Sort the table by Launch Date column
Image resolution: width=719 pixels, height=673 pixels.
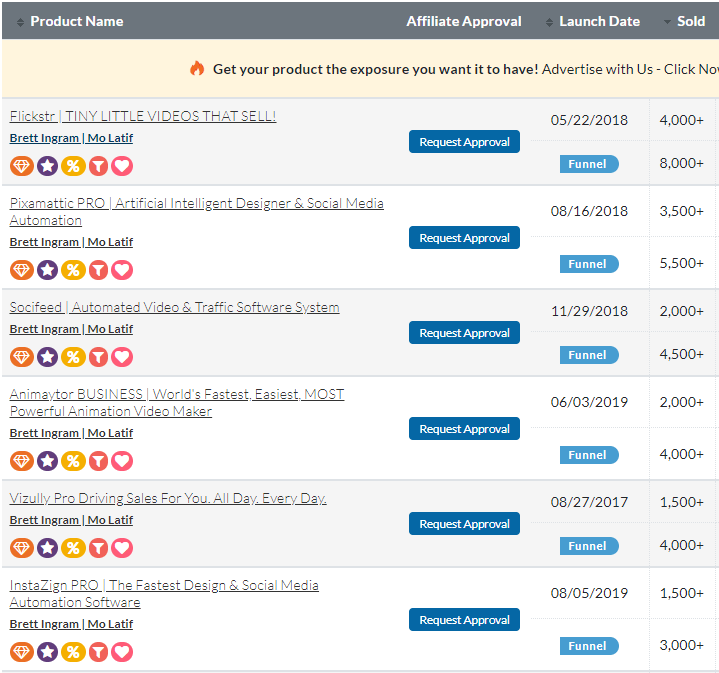[599, 21]
